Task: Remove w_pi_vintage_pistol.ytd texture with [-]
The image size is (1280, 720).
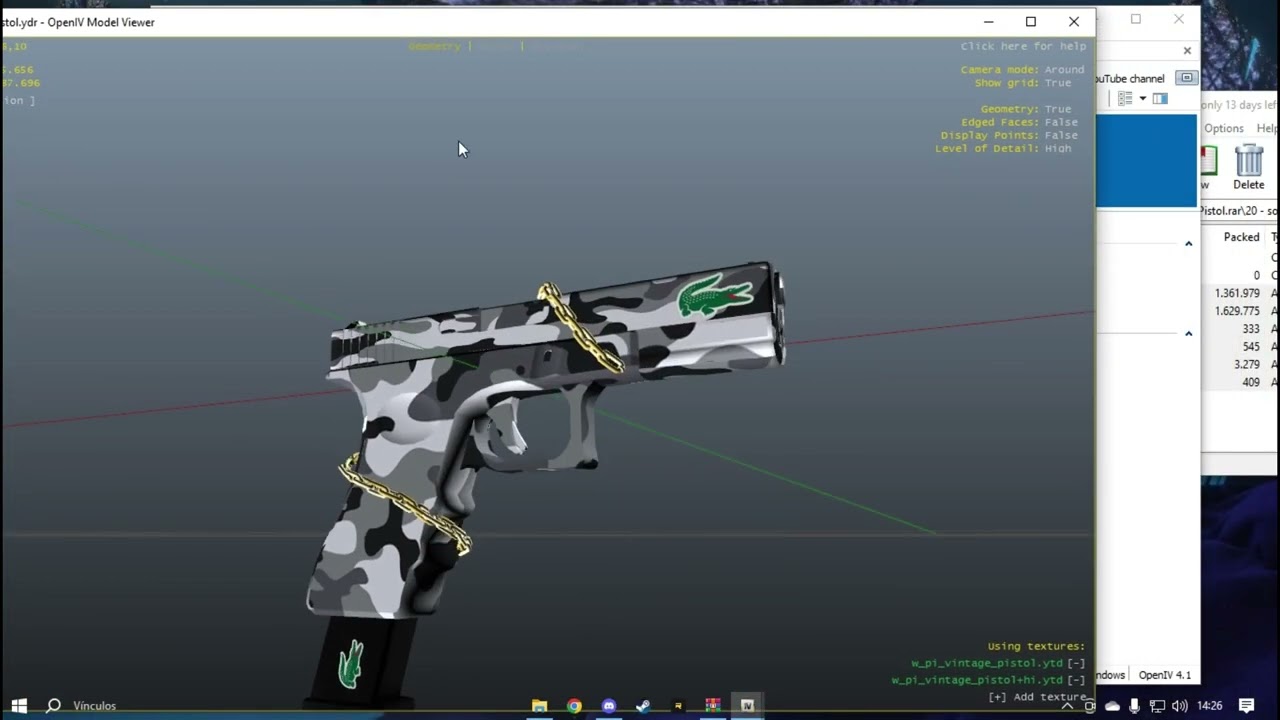Action: [1076, 663]
